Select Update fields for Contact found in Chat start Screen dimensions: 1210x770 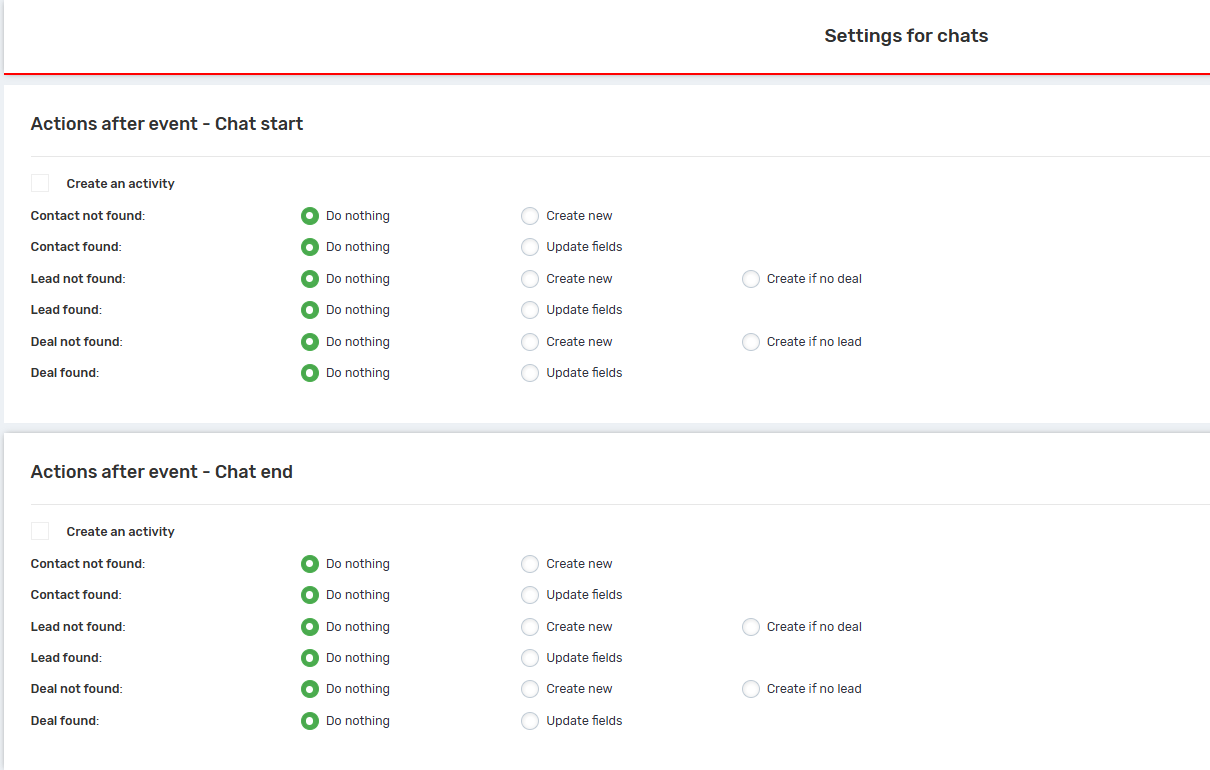pos(530,247)
